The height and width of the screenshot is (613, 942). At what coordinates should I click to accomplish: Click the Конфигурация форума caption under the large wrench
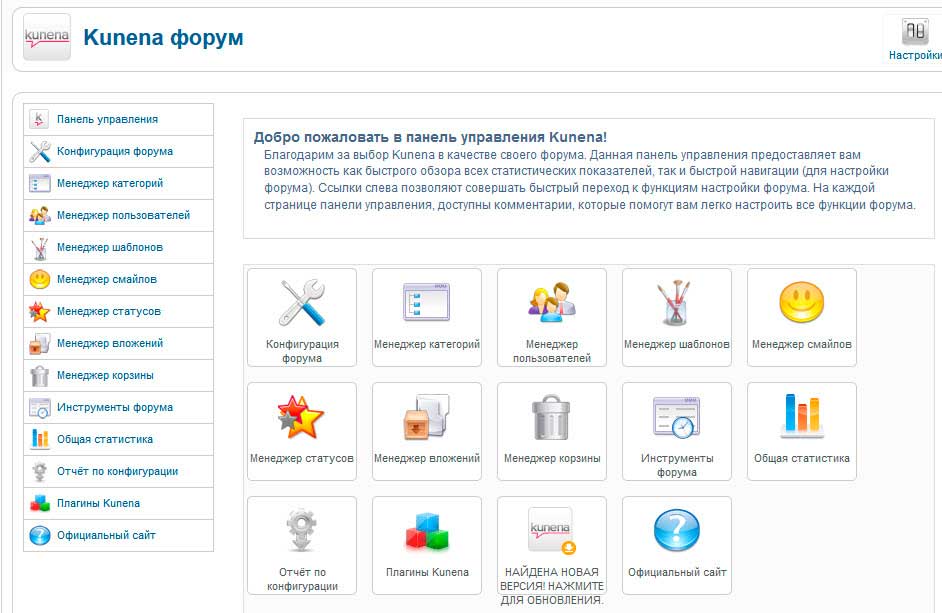pyautogui.click(x=302, y=351)
